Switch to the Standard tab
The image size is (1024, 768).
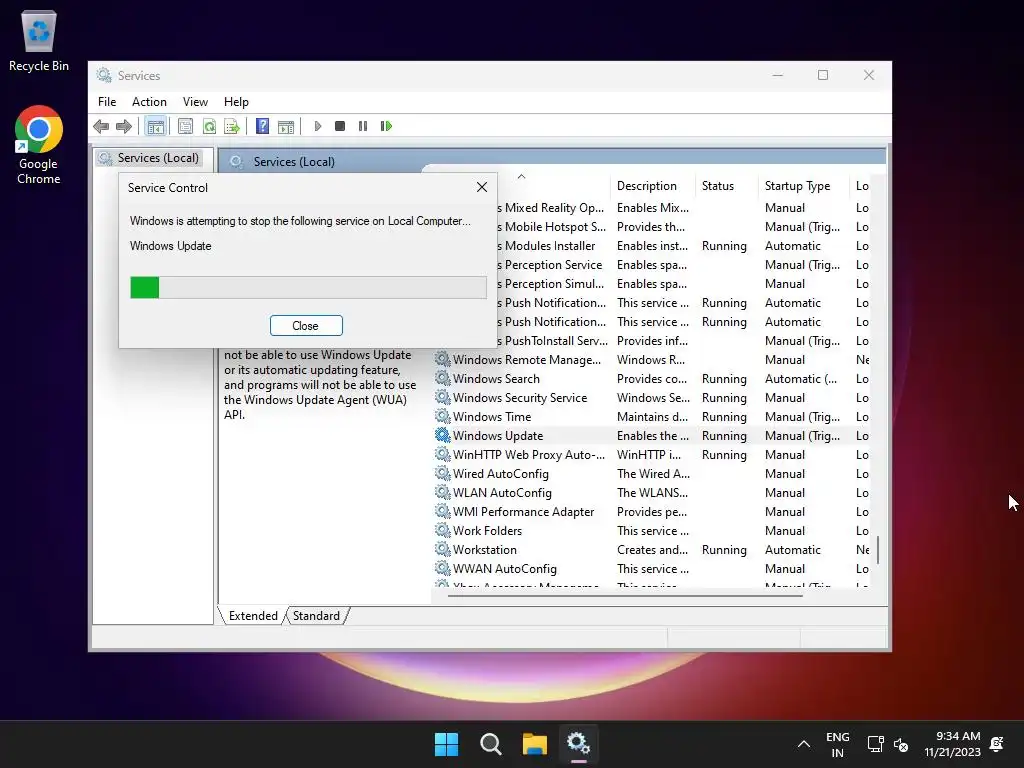point(316,616)
